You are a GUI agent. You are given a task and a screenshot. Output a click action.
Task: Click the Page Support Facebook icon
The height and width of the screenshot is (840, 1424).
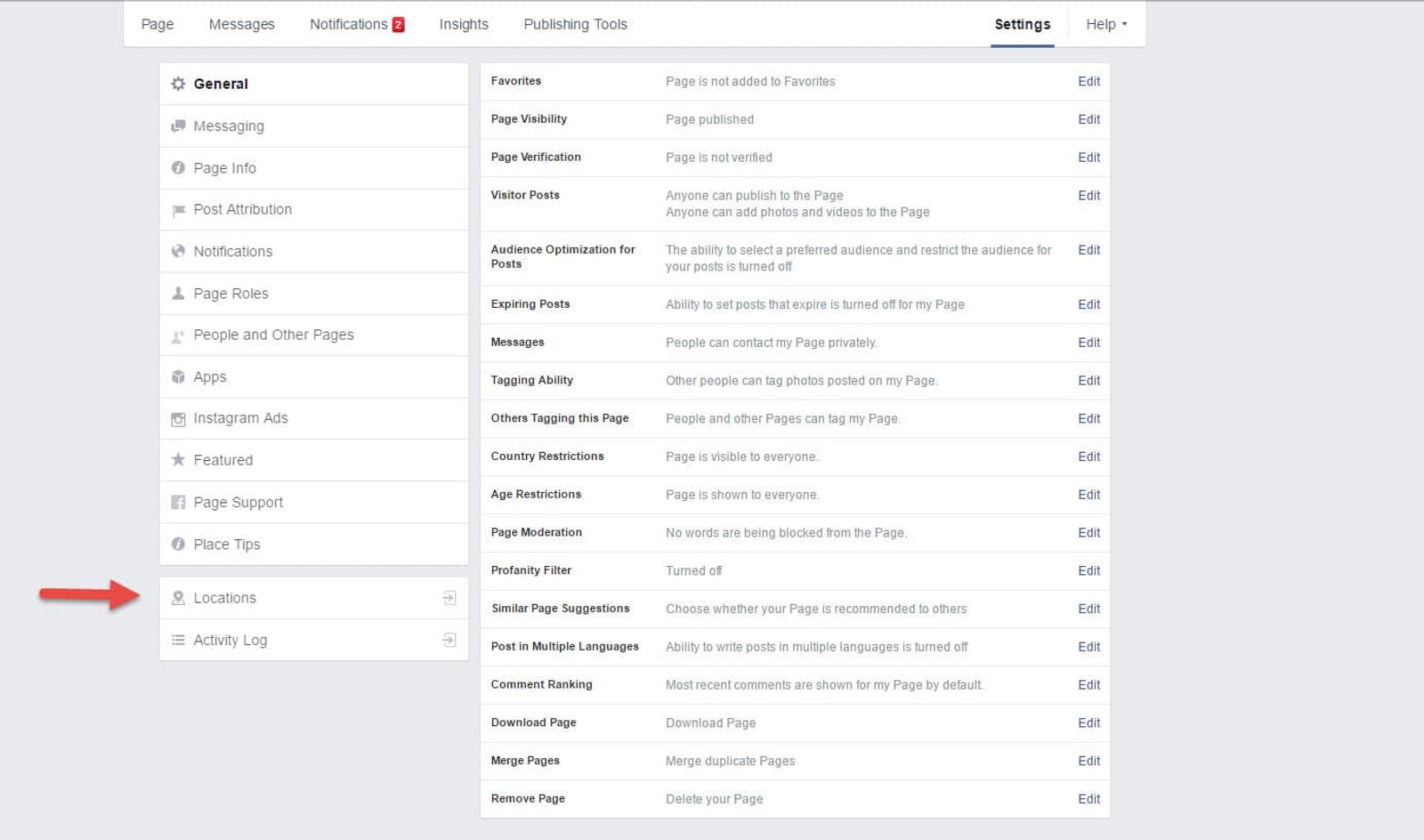coord(178,503)
